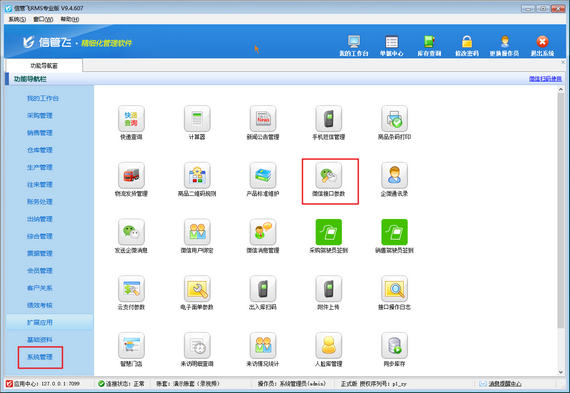This screenshot has height=393, width=570.
Task: Click 库存查询 toolbar button
Action: click(x=429, y=46)
